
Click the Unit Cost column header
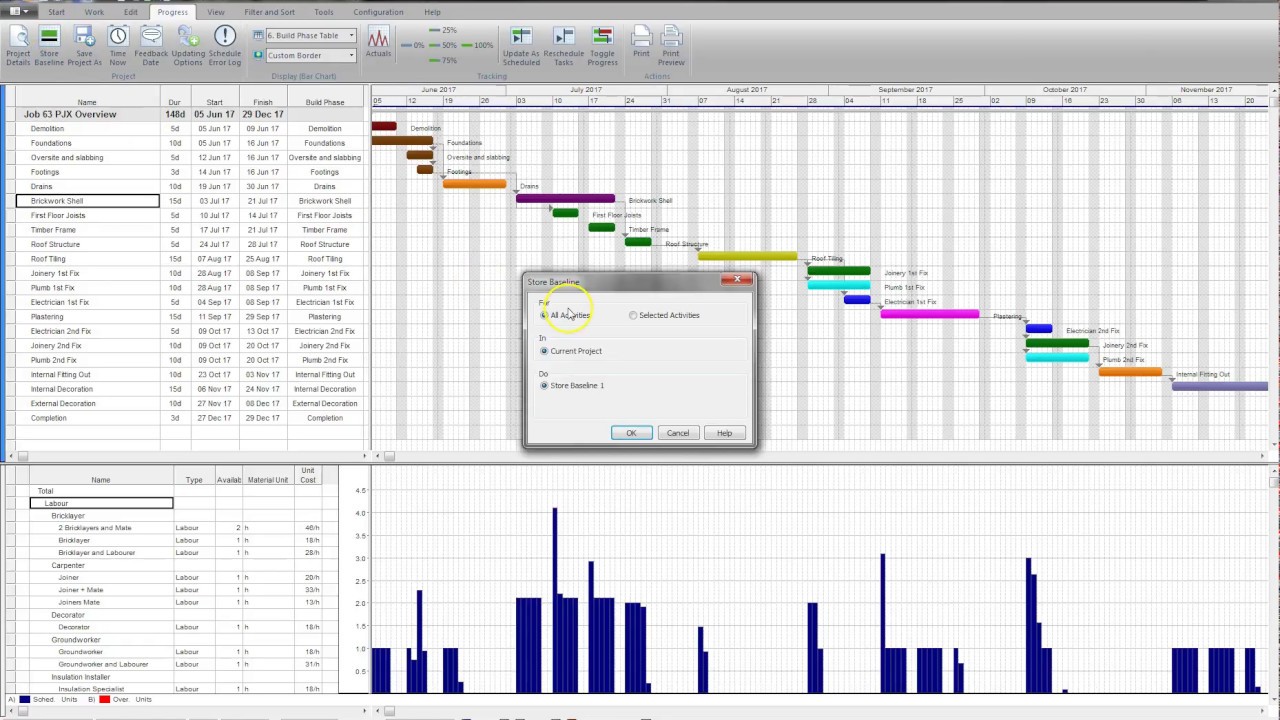[308, 475]
